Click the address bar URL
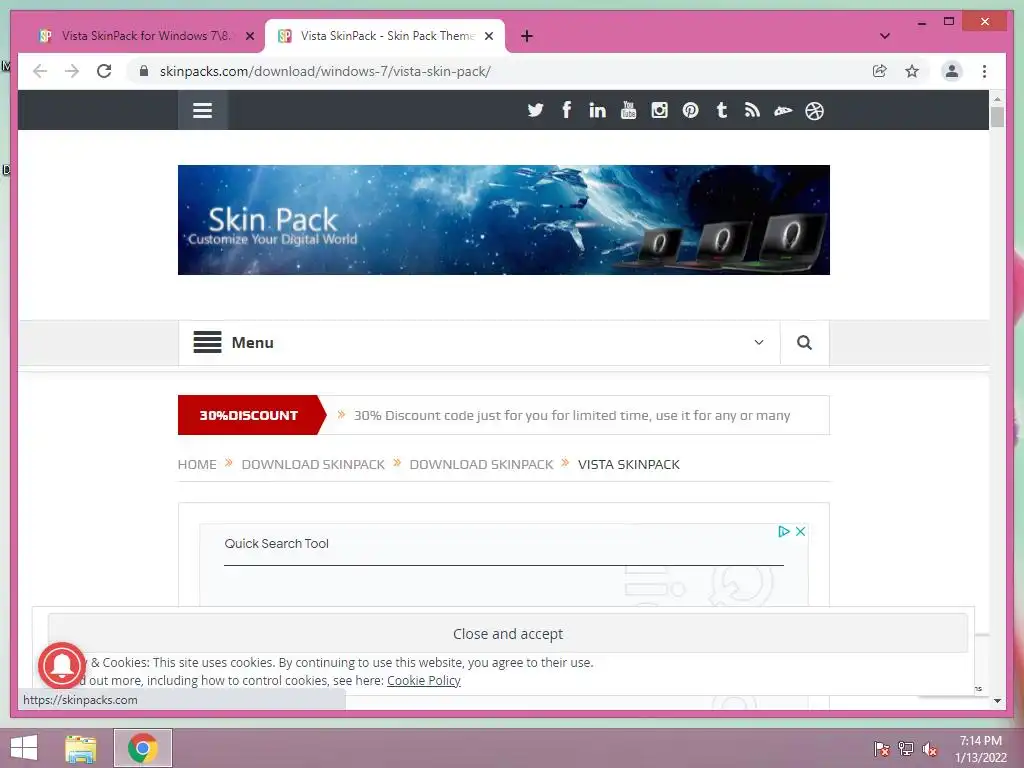 pos(325,71)
